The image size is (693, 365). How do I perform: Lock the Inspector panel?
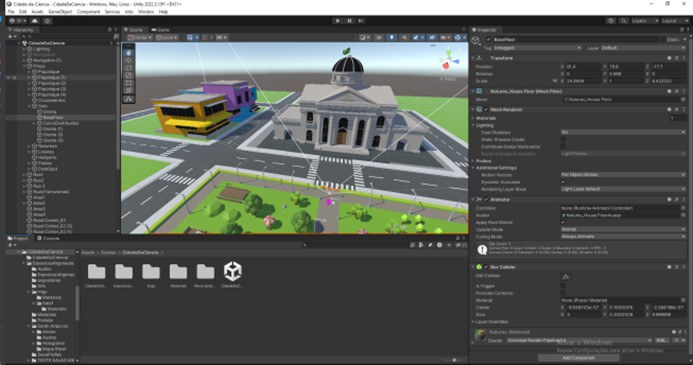681,30
